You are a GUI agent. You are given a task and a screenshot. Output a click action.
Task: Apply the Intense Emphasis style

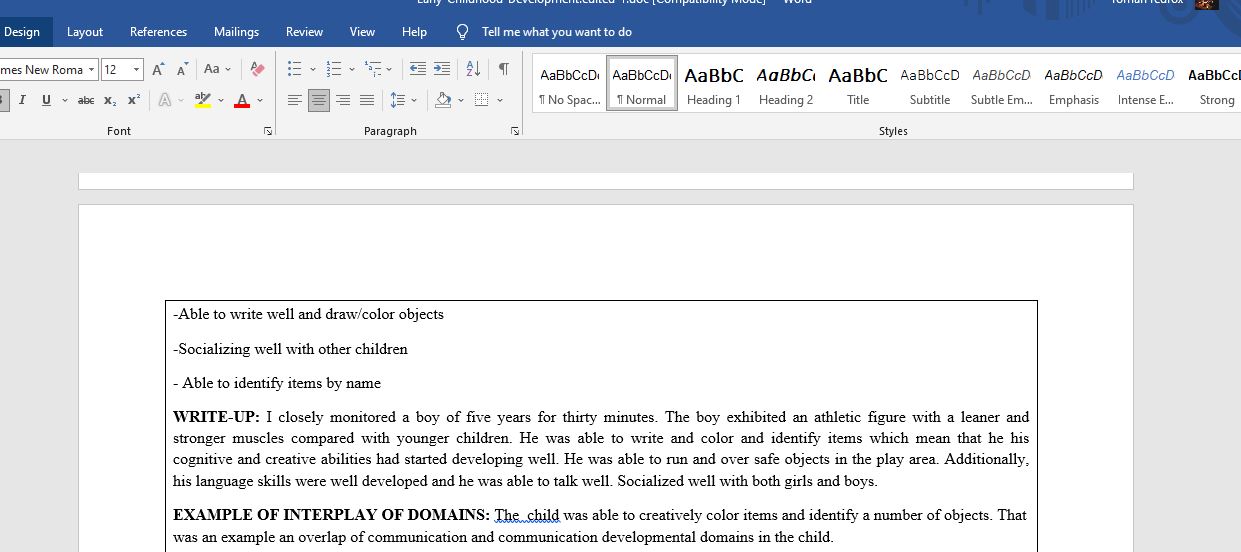coord(1146,84)
